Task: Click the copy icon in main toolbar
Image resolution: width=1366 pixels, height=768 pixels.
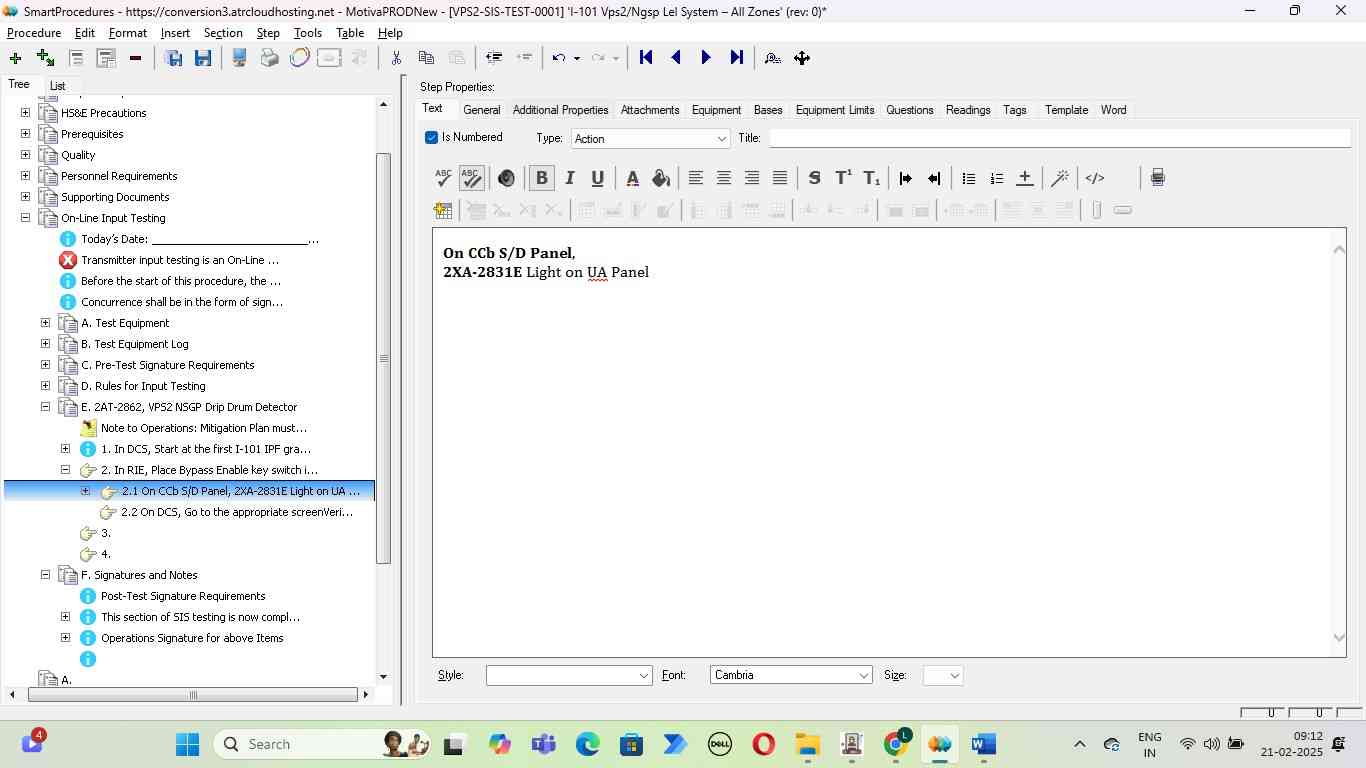Action: [426, 58]
